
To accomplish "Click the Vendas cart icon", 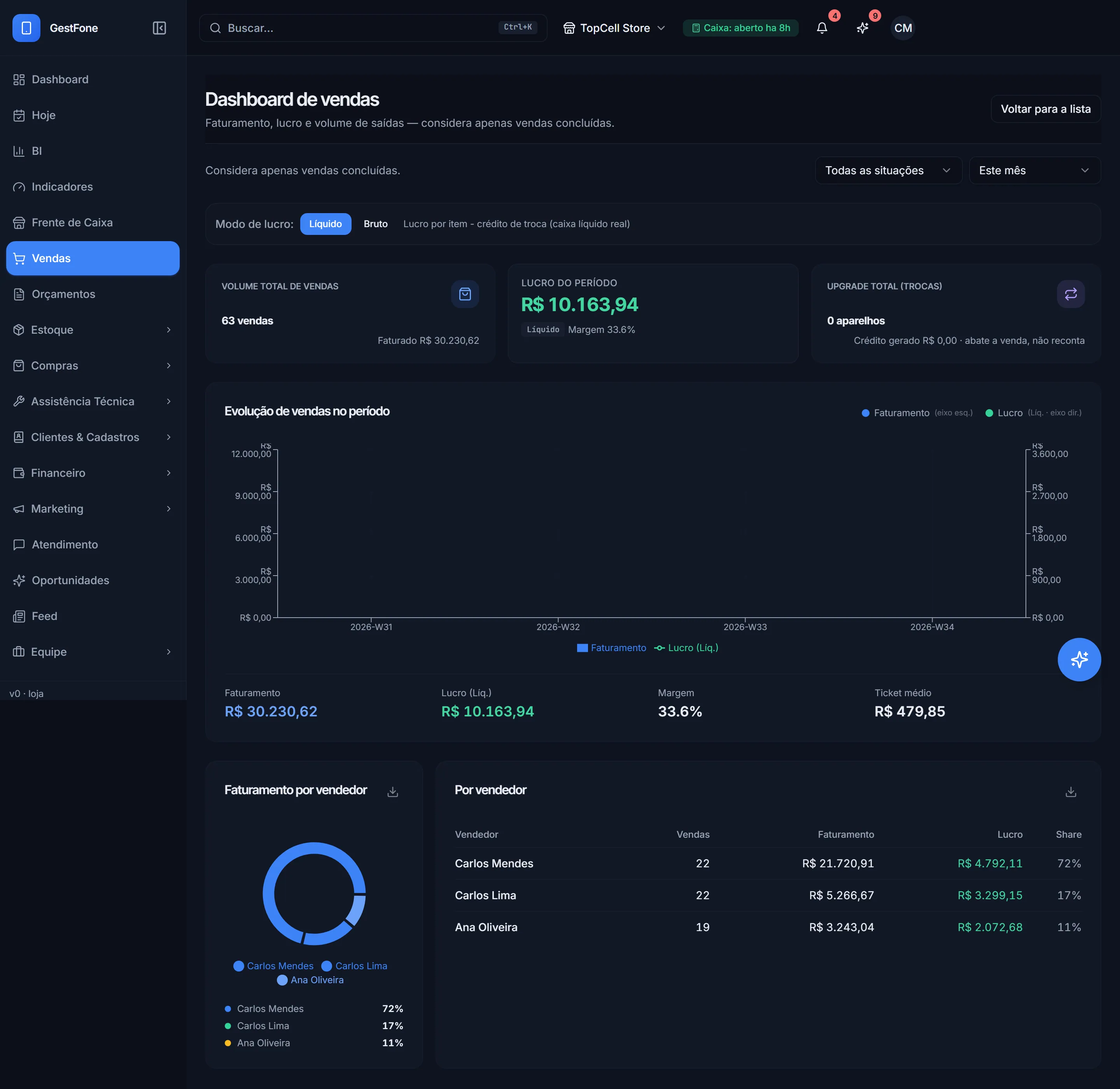I will click(19, 259).
